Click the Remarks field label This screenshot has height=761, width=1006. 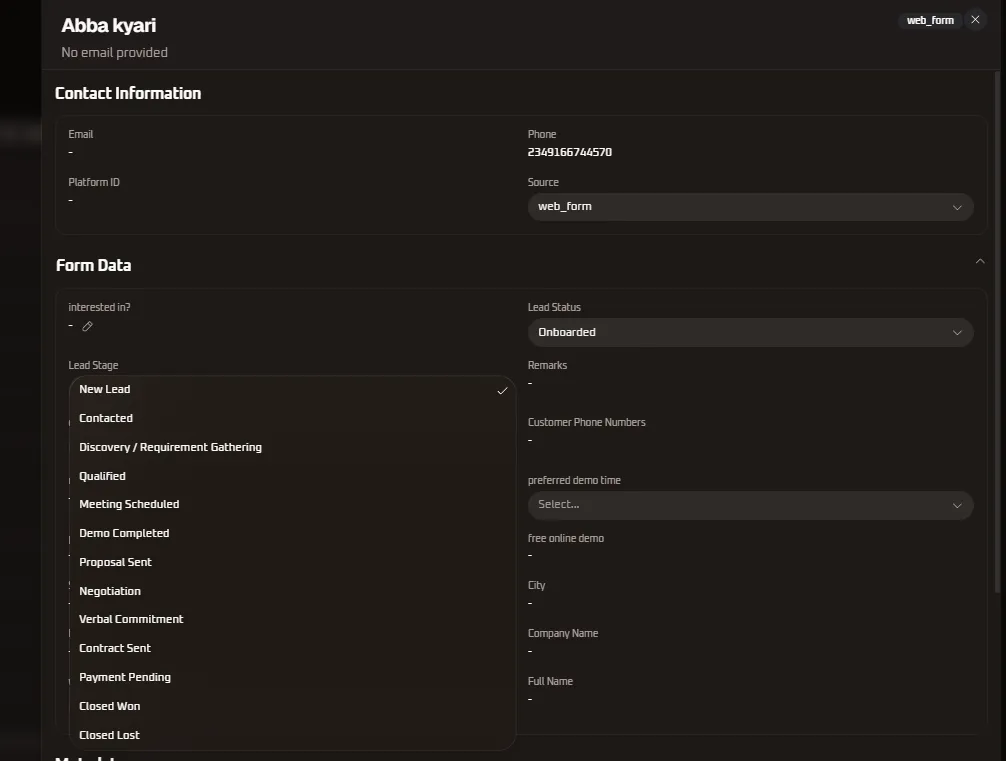[x=547, y=365]
